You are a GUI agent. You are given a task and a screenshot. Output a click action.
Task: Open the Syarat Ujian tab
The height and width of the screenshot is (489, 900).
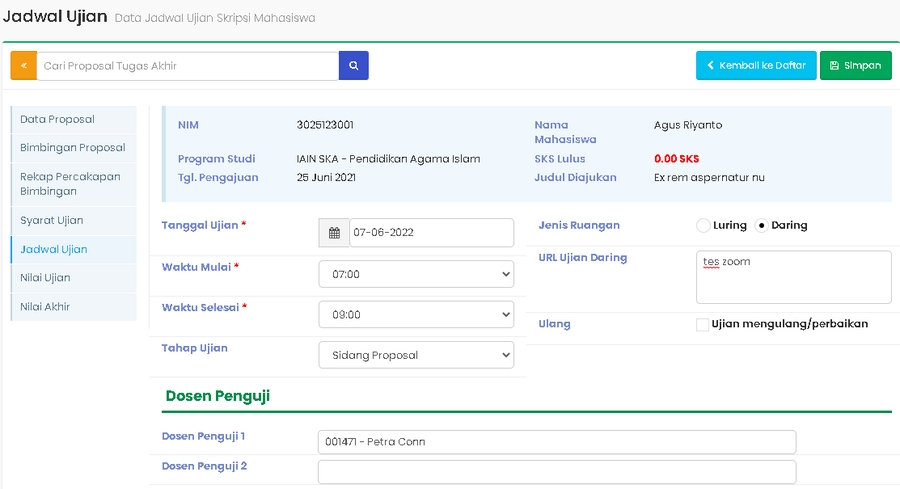[73, 220]
